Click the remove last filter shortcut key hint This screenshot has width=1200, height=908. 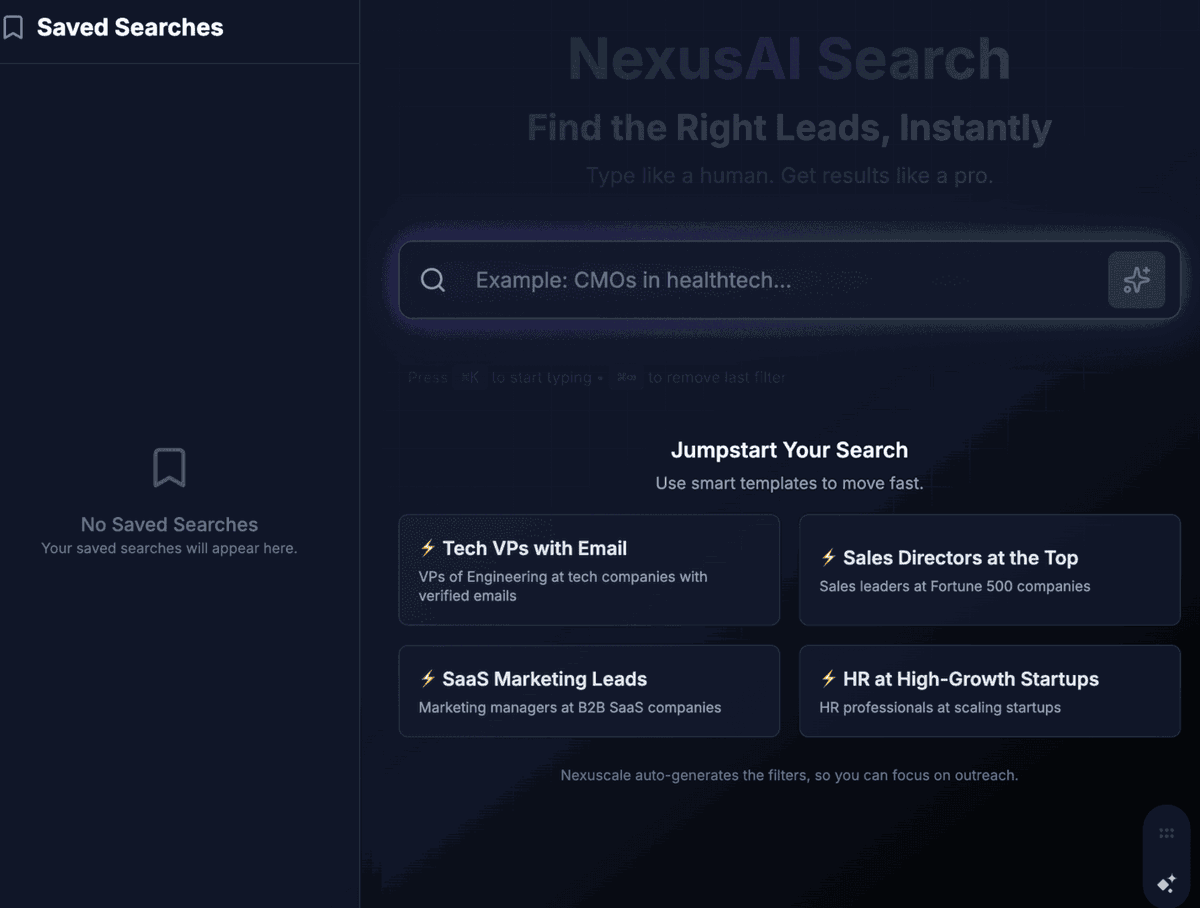click(627, 378)
